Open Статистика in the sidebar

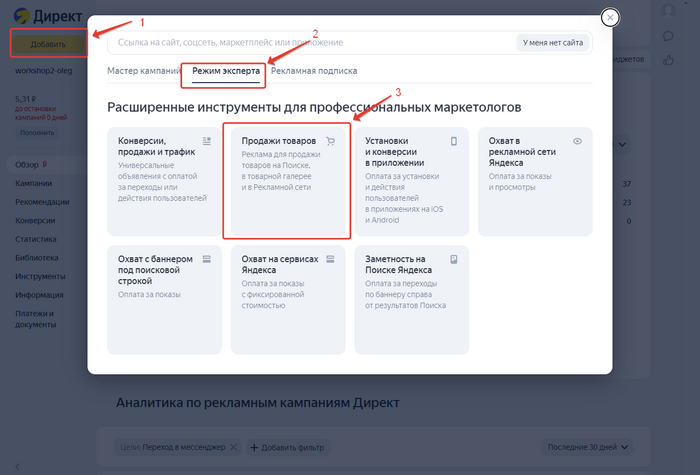[36, 239]
